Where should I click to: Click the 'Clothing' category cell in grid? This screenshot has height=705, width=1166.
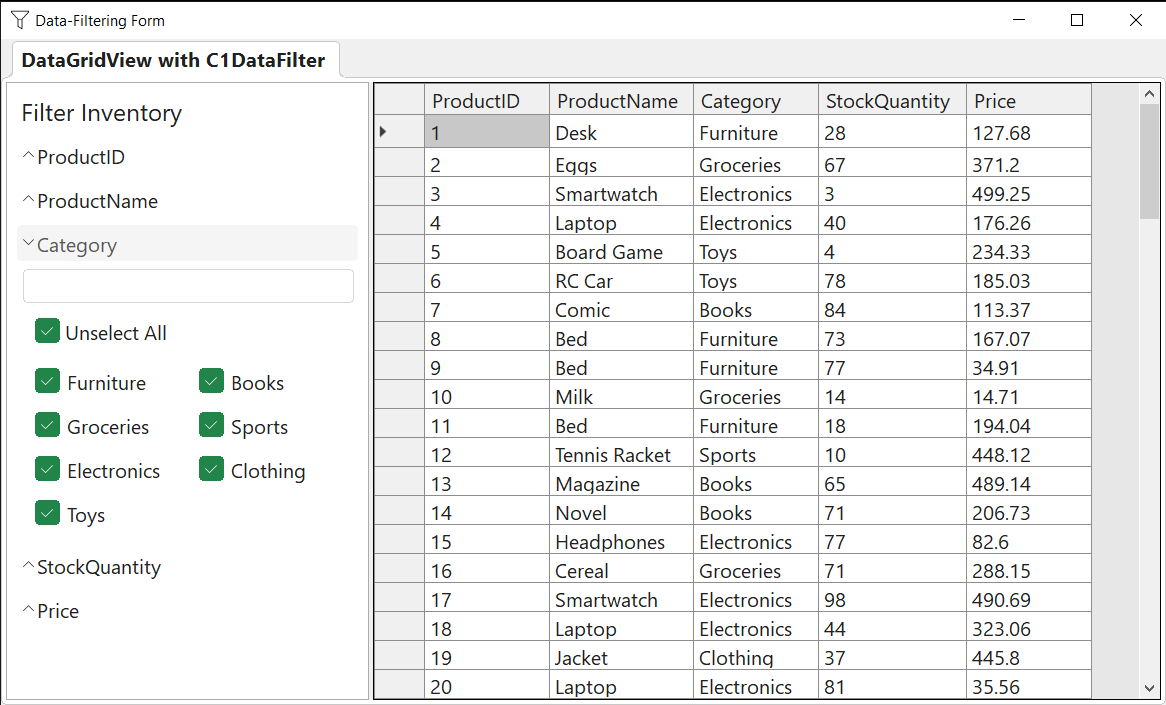click(x=756, y=655)
